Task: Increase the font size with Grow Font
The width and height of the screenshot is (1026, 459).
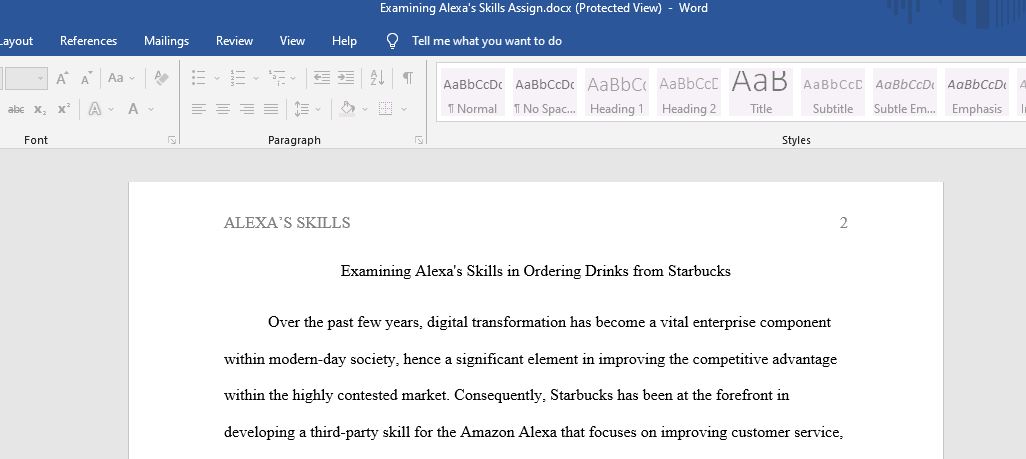Action: click(62, 78)
